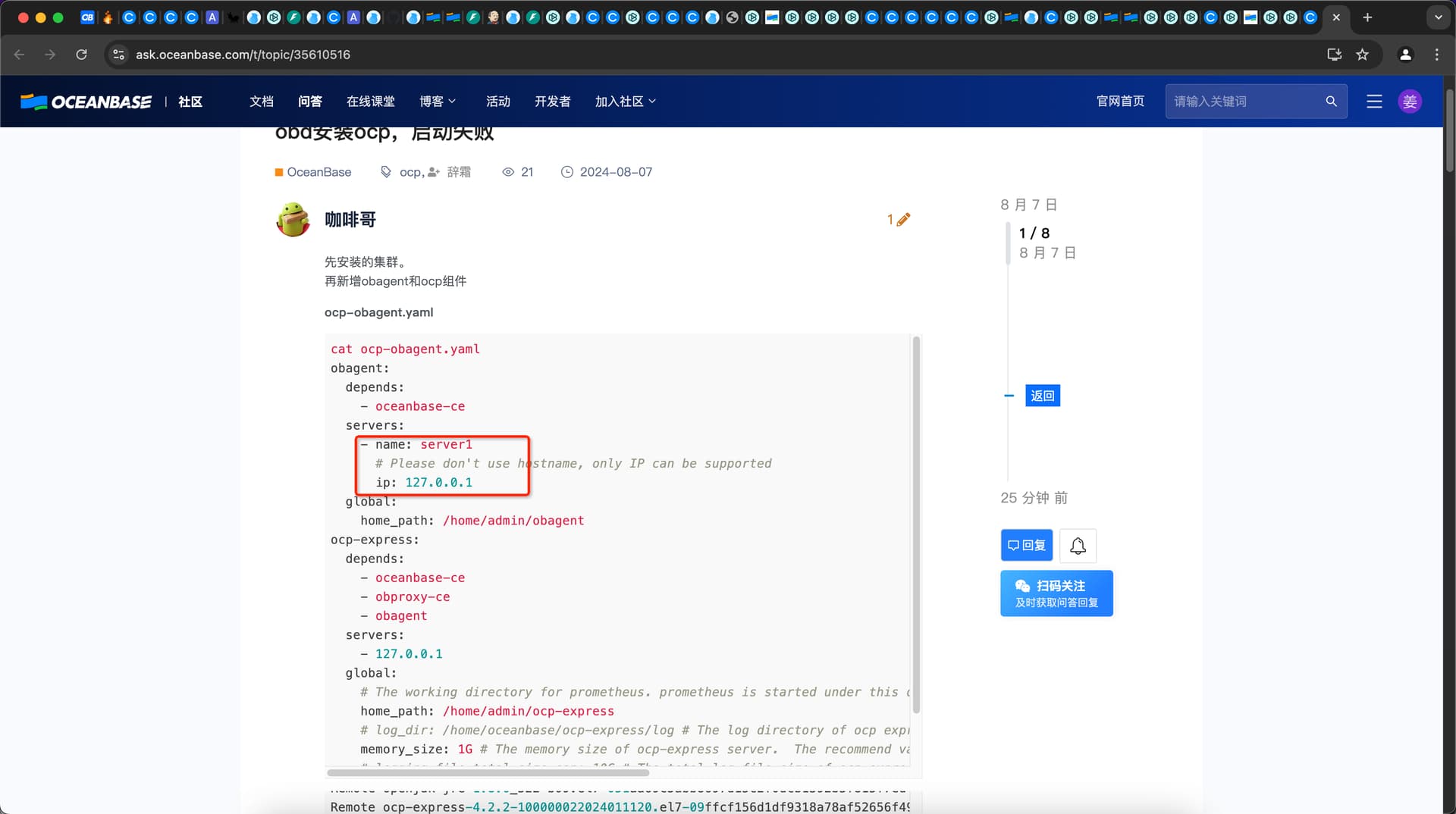Open a new tab with plus button

[1367, 17]
